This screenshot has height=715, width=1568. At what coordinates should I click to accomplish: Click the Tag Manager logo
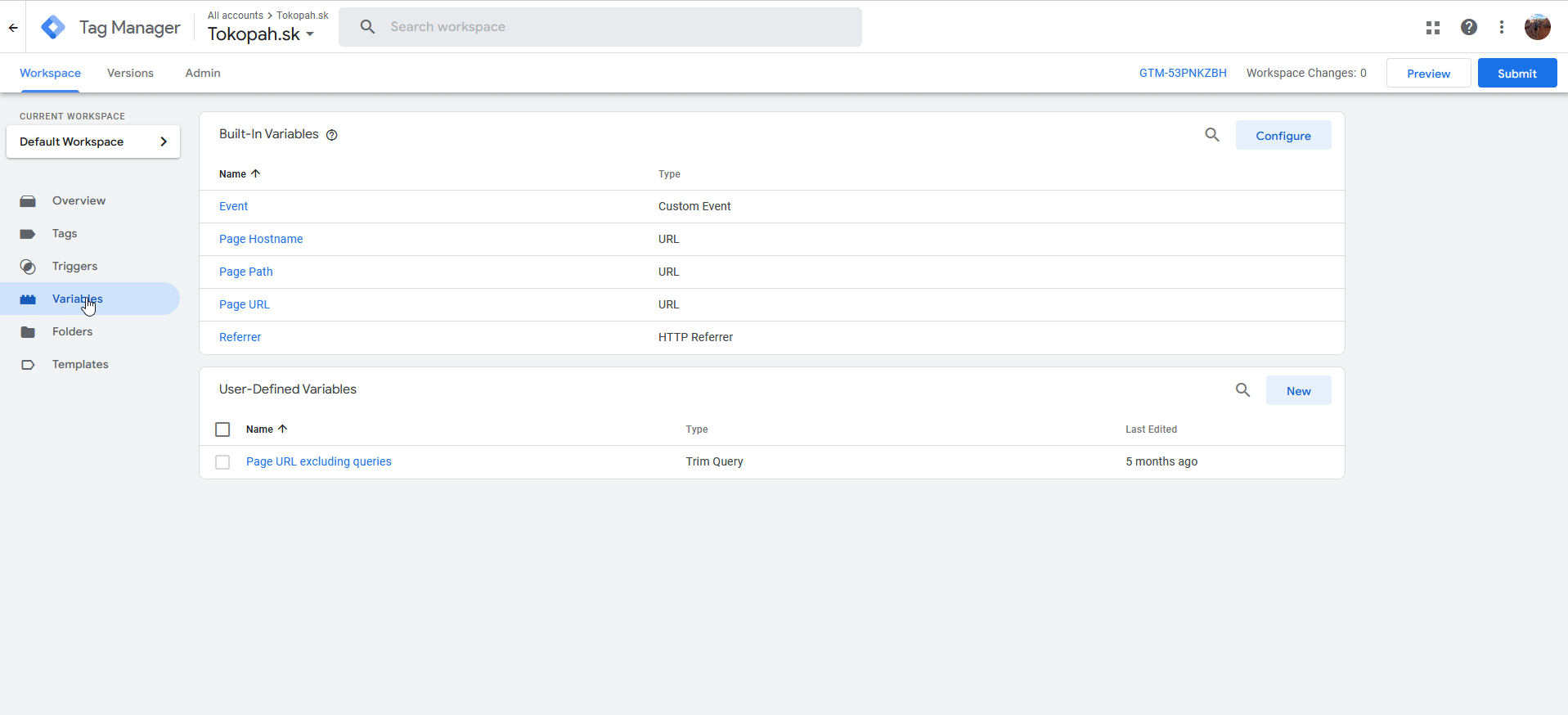point(53,27)
